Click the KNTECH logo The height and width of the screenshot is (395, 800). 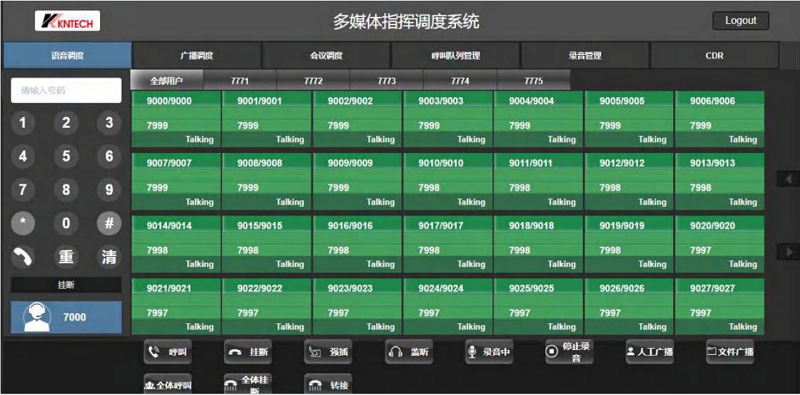pos(67,21)
